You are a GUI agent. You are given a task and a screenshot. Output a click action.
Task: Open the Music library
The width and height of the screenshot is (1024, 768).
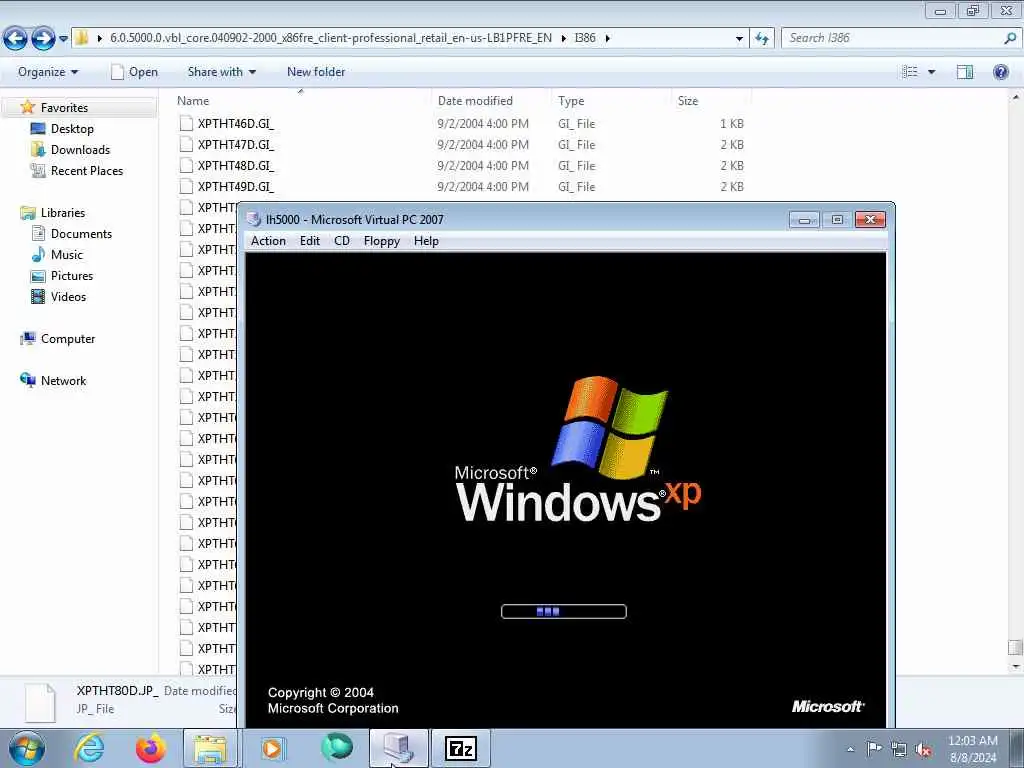67,255
